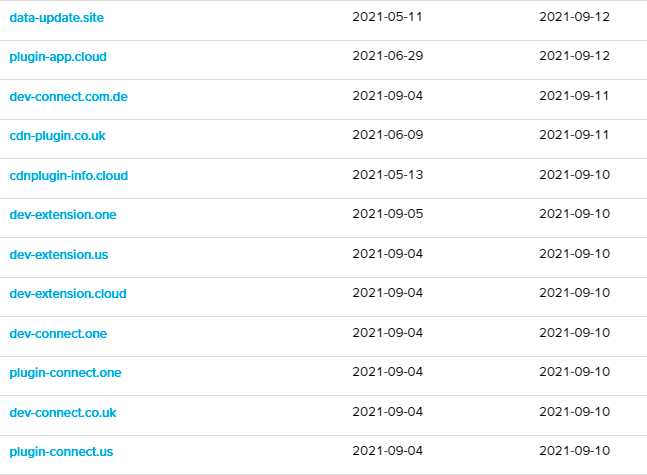
Task: Click the dev-connect.one link
Action: point(58,333)
